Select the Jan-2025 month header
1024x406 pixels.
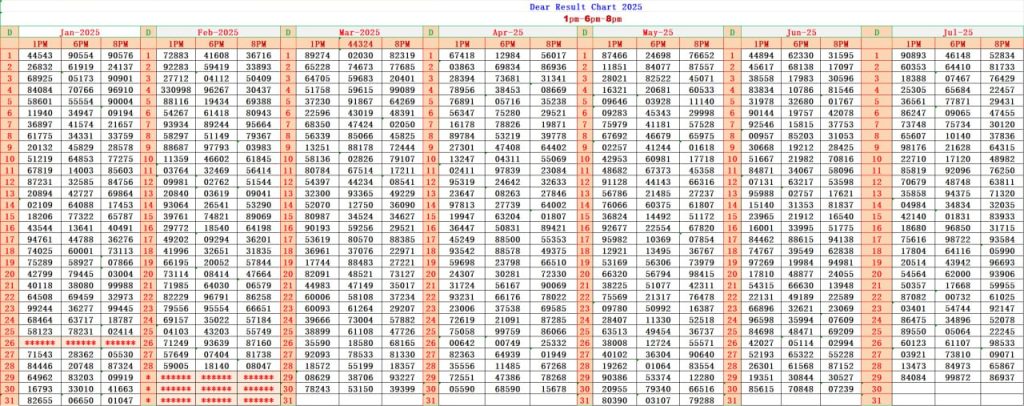pyautogui.click(x=80, y=32)
